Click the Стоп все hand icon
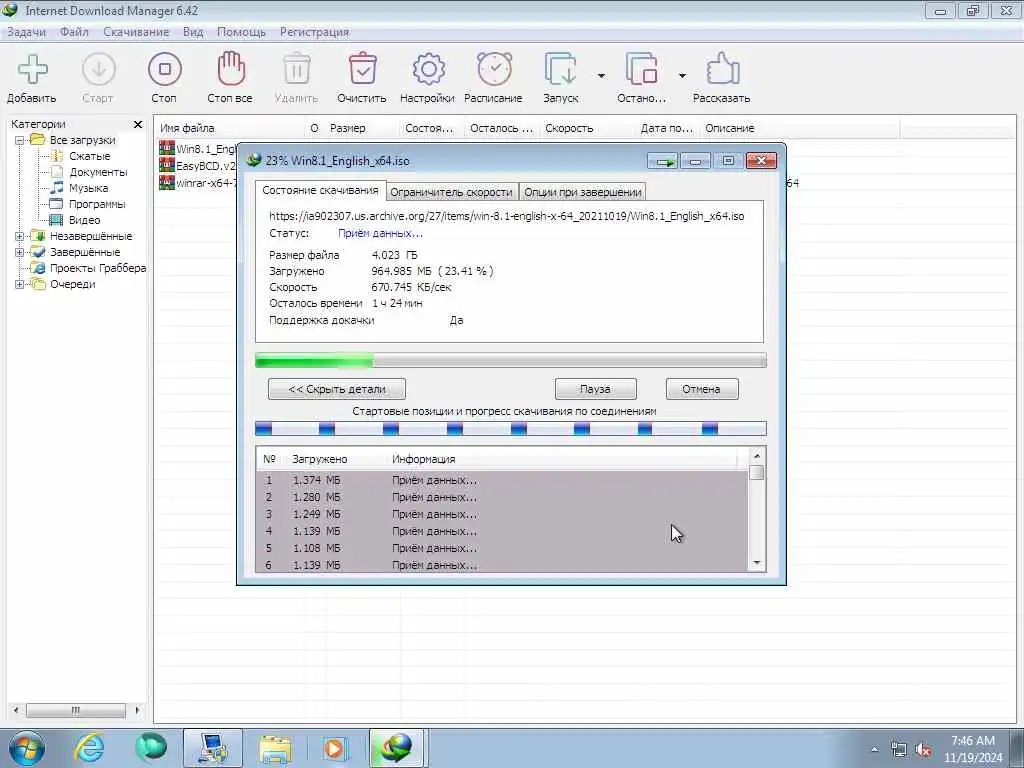 point(231,69)
